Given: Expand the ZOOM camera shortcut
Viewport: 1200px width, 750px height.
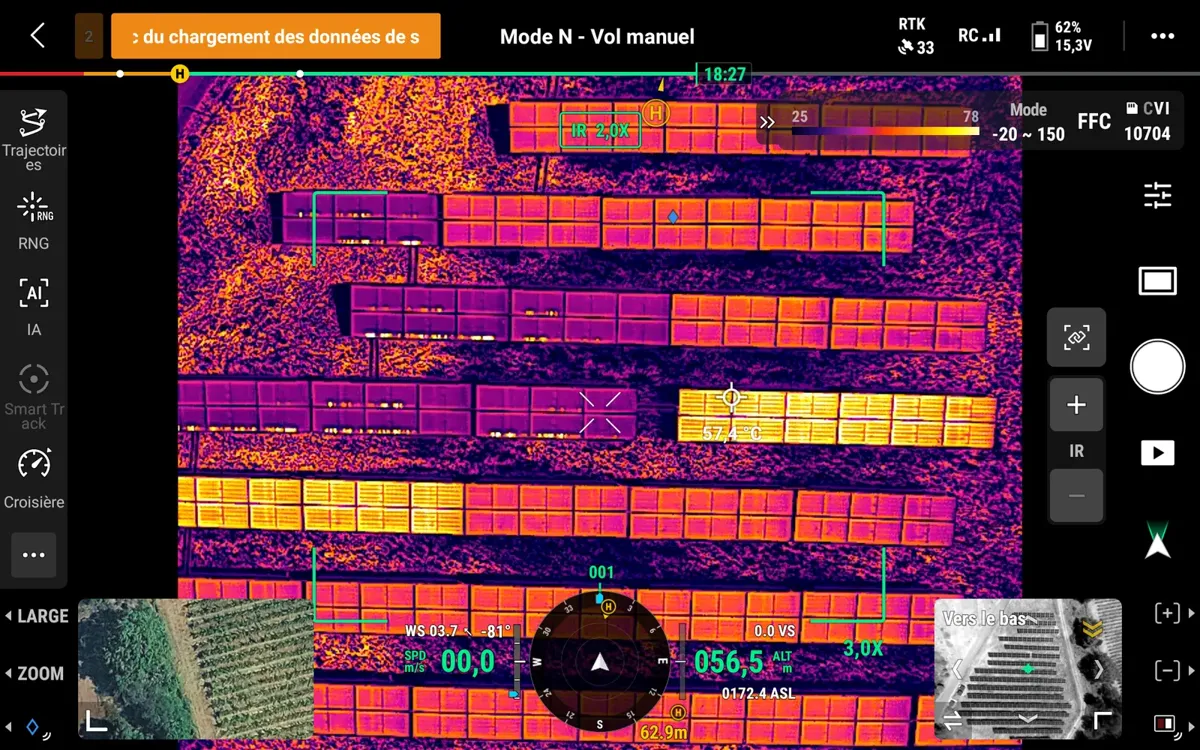Looking at the screenshot, I should coord(34,674).
